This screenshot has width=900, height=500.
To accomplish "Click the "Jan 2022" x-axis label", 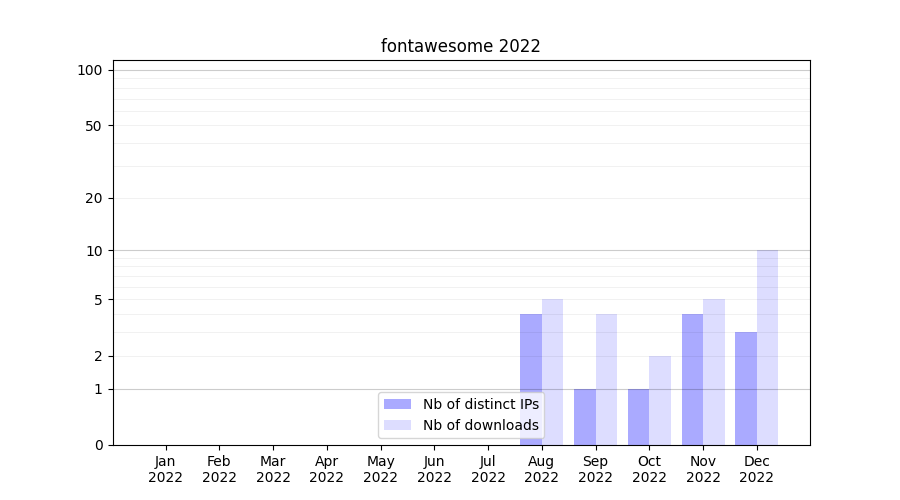I will coord(165,469).
